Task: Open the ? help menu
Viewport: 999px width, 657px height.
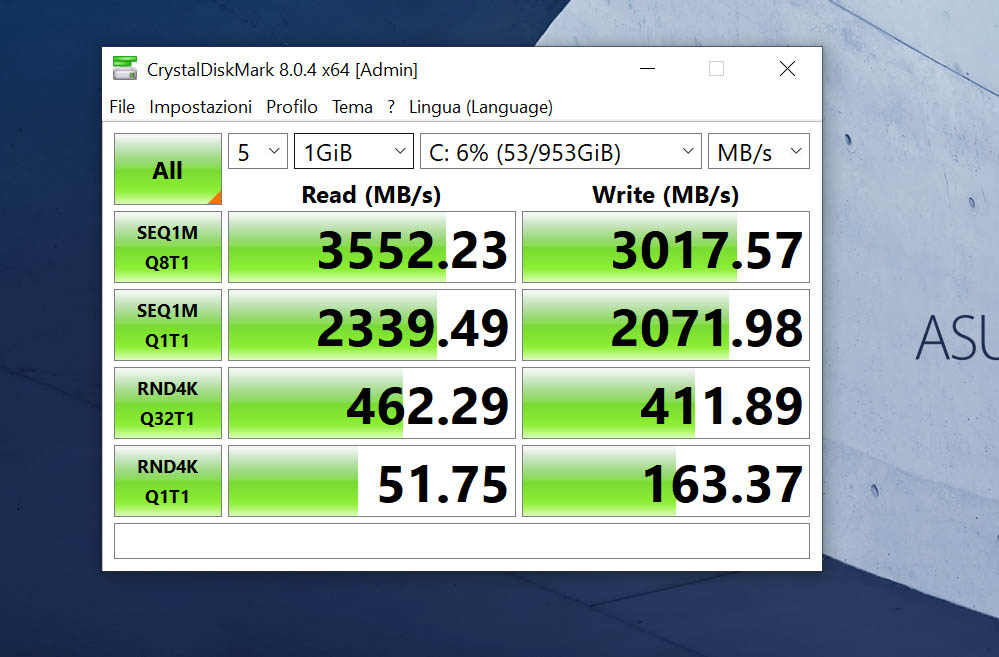Action: (x=391, y=107)
